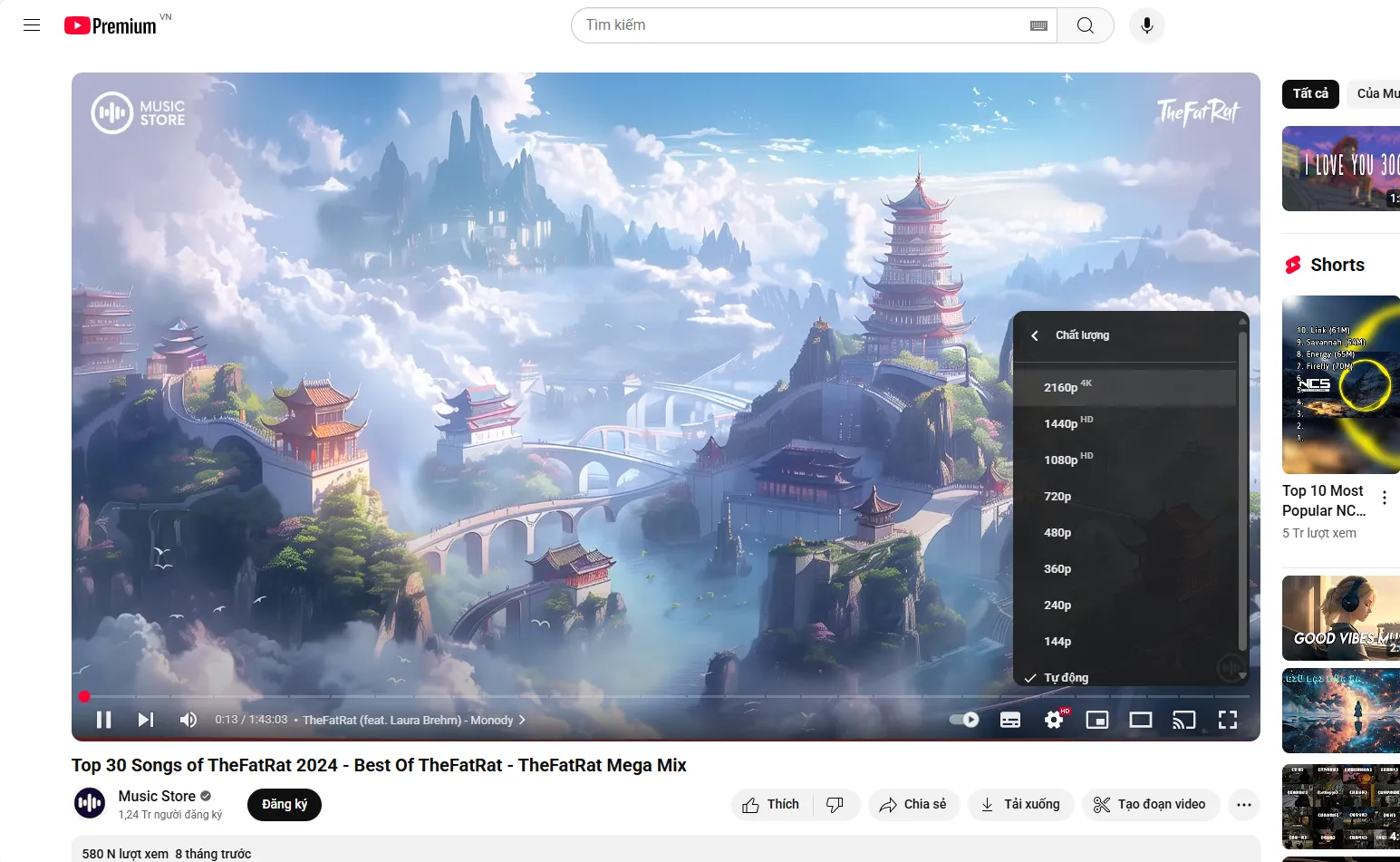Pause the video playback

[103, 719]
